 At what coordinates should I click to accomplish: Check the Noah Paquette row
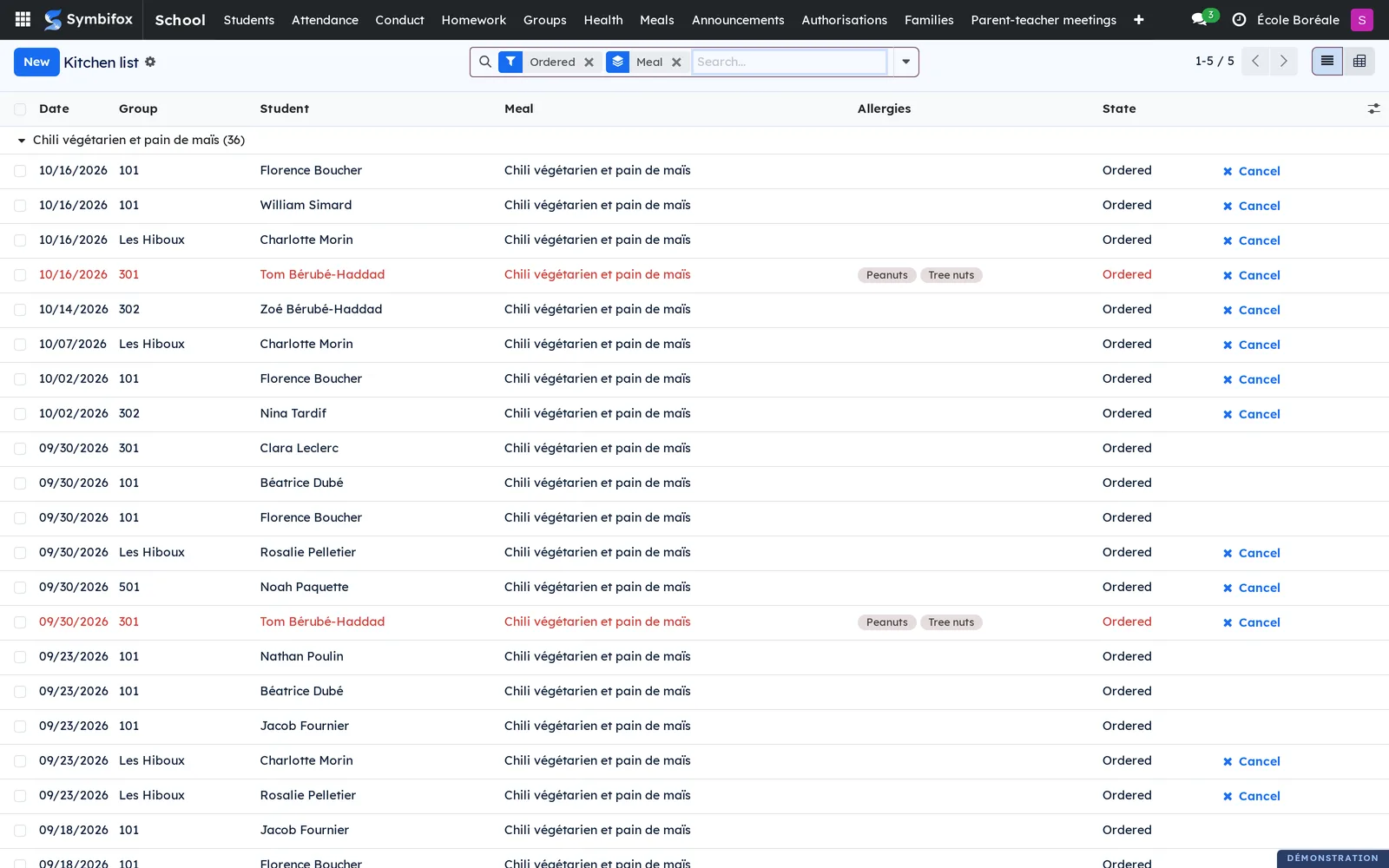tap(20, 588)
